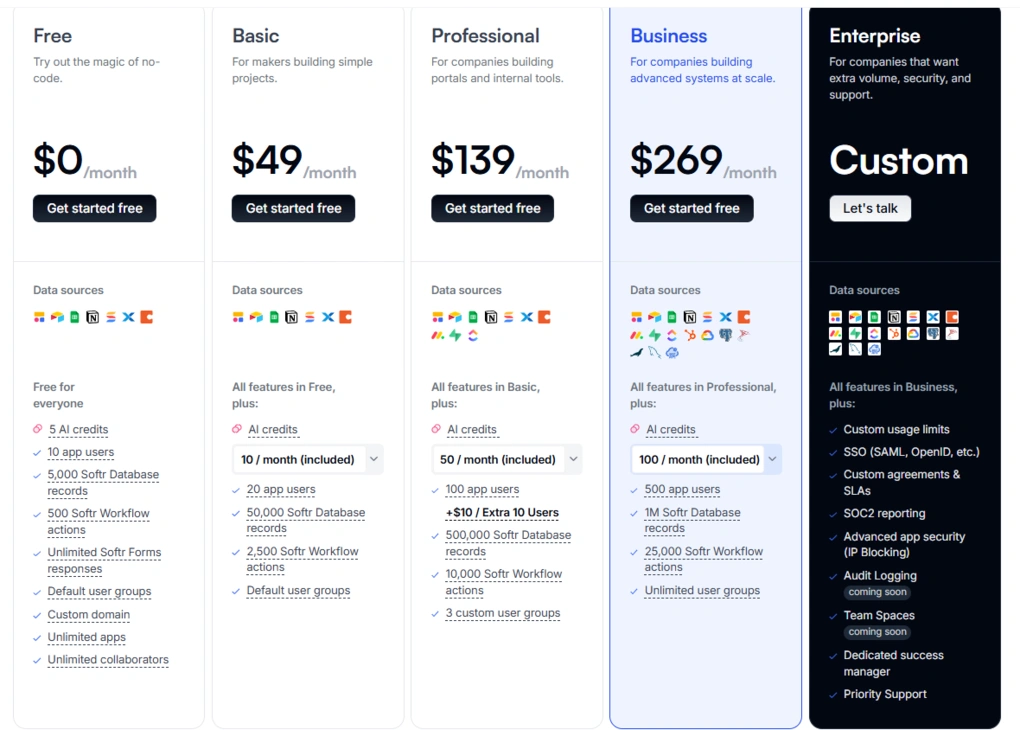Image resolution: width=1020 pixels, height=730 pixels.
Task: Open the 5 AI credits link in Free plan
Action: (x=78, y=429)
